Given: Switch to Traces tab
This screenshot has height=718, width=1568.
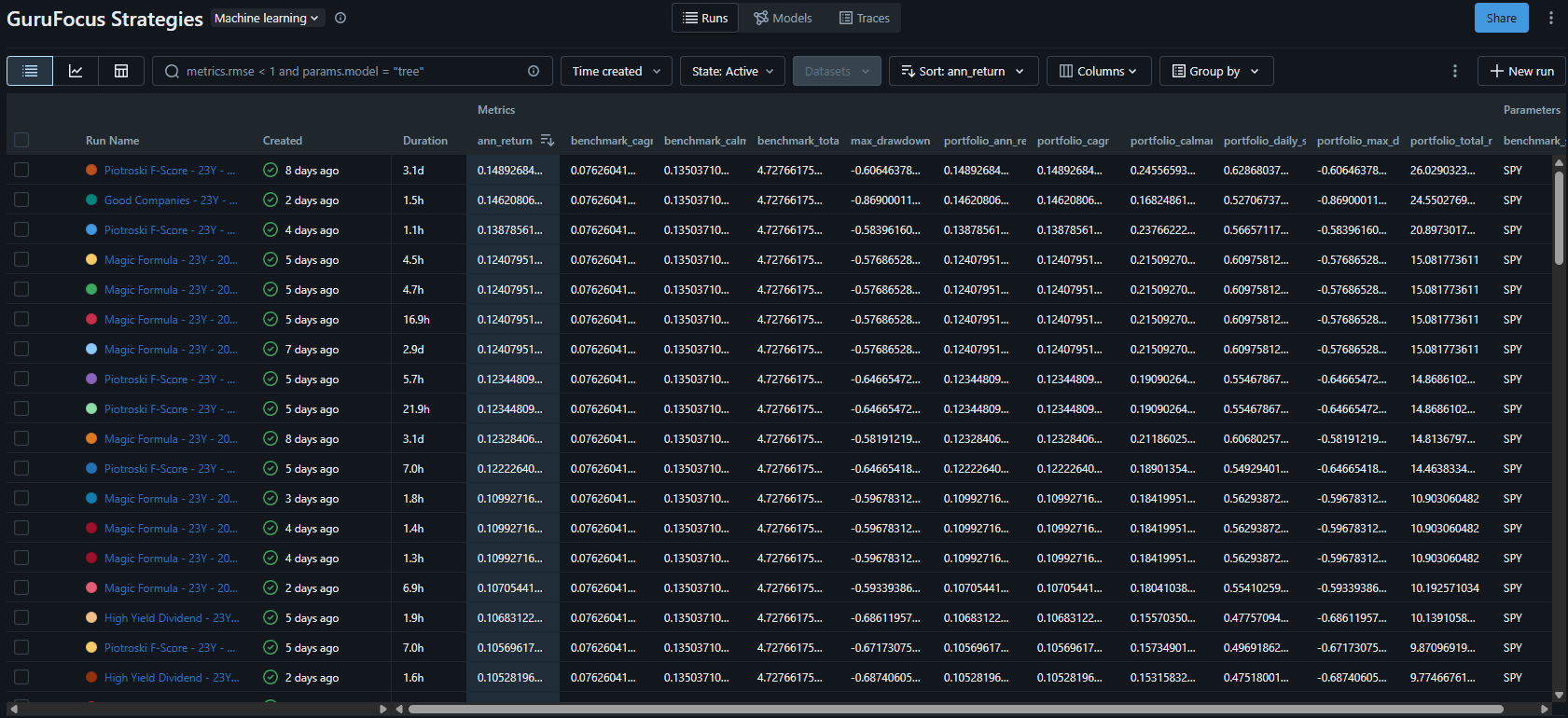Looking at the screenshot, I should (x=865, y=18).
